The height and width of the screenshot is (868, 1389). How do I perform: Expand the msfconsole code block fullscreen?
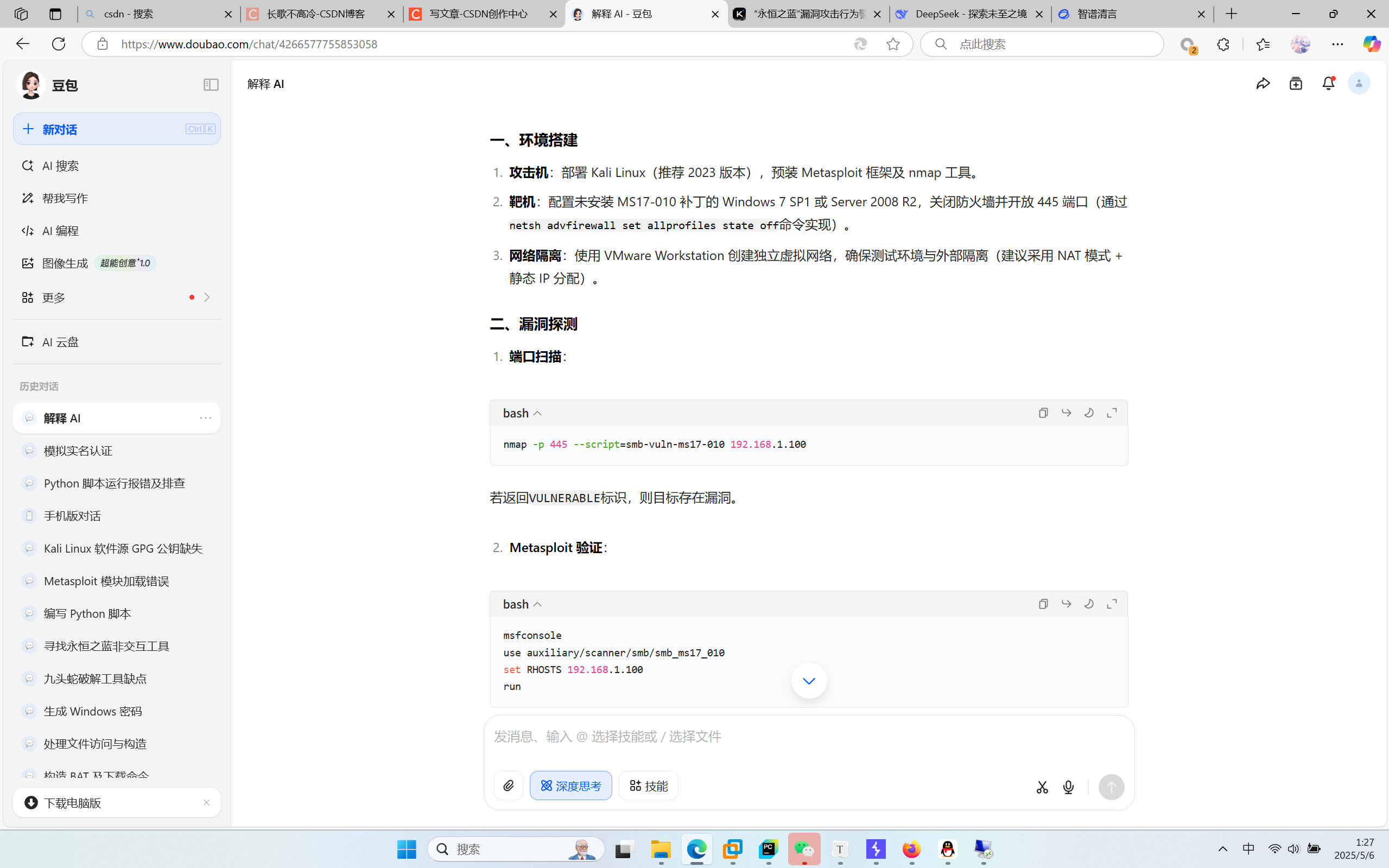point(1112,604)
